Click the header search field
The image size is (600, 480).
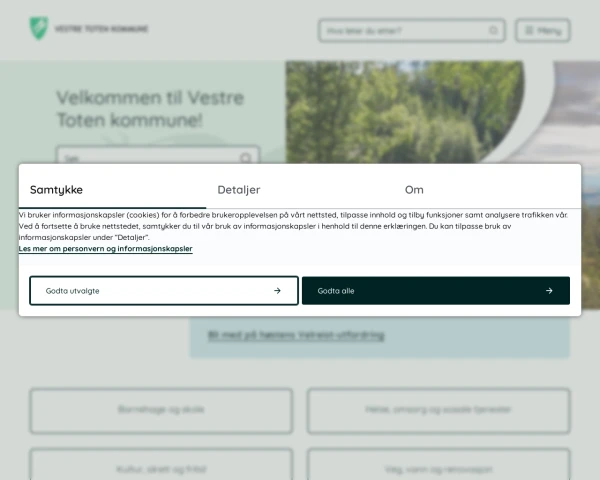(x=411, y=30)
